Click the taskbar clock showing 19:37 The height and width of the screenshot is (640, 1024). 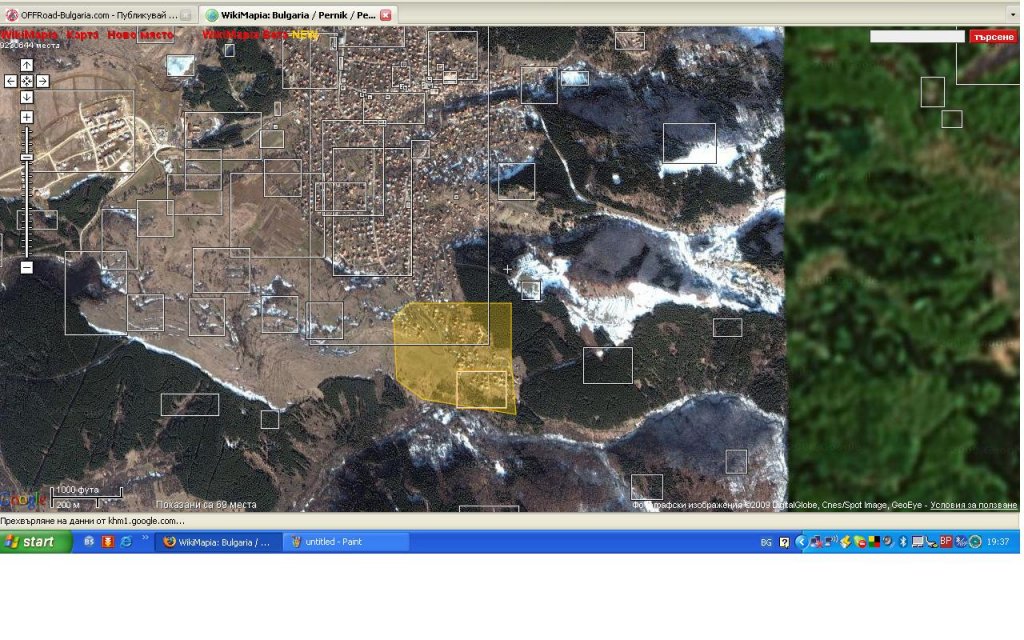pyautogui.click(x=998, y=542)
